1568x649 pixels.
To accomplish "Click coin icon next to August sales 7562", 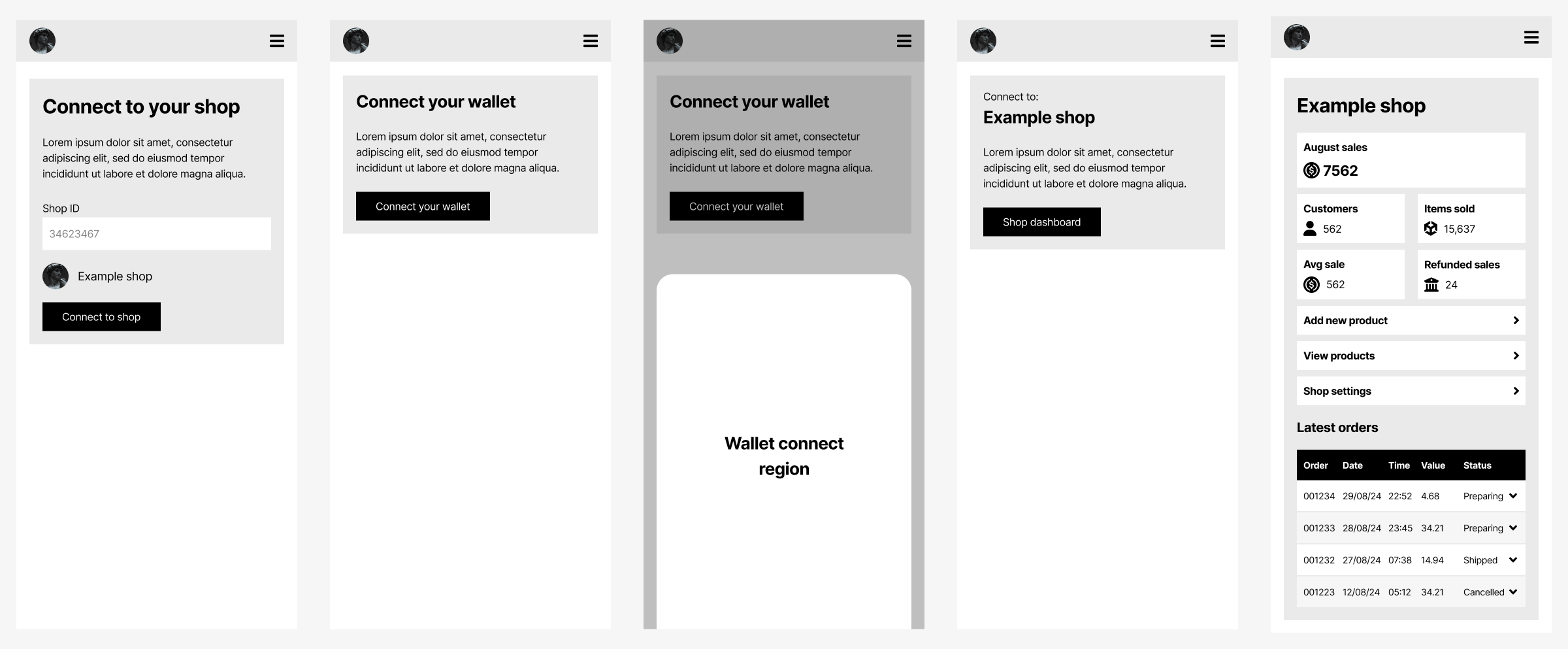I will coord(1311,171).
